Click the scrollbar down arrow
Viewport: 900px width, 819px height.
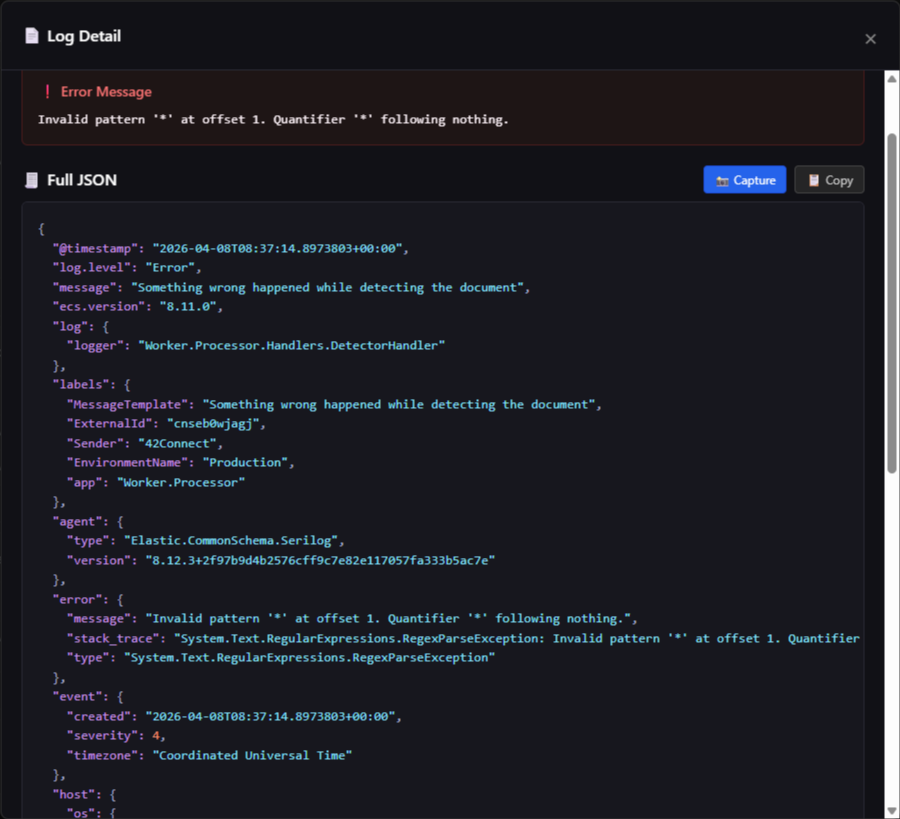[x=891, y=810]
